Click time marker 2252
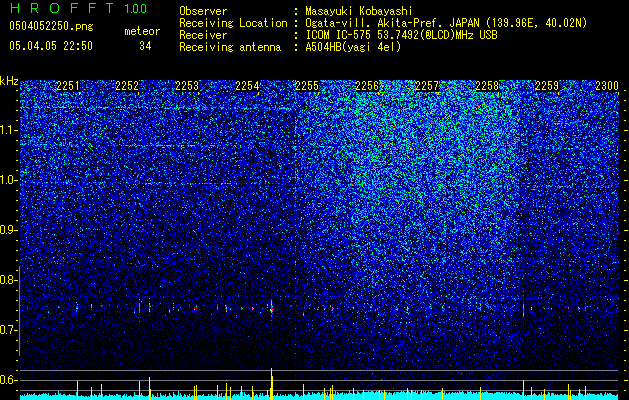The height and width of the screenshot is (400, 629). tap(127, 86)
